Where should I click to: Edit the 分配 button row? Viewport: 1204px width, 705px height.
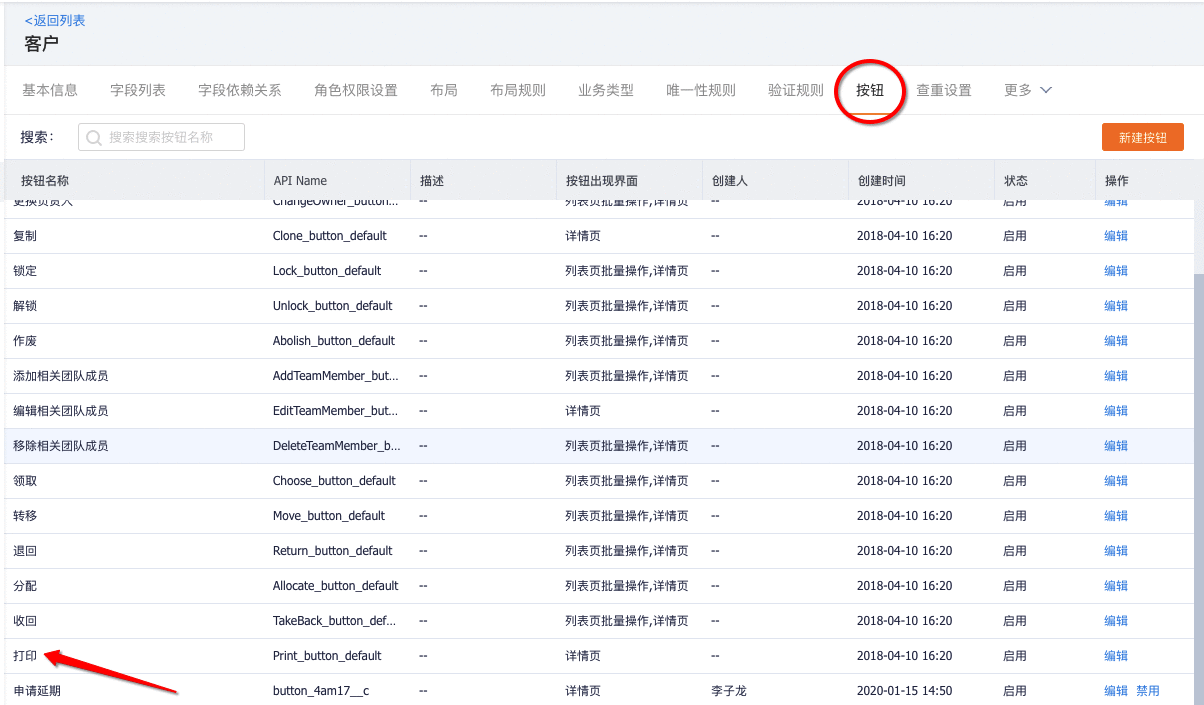[1116, 586]
